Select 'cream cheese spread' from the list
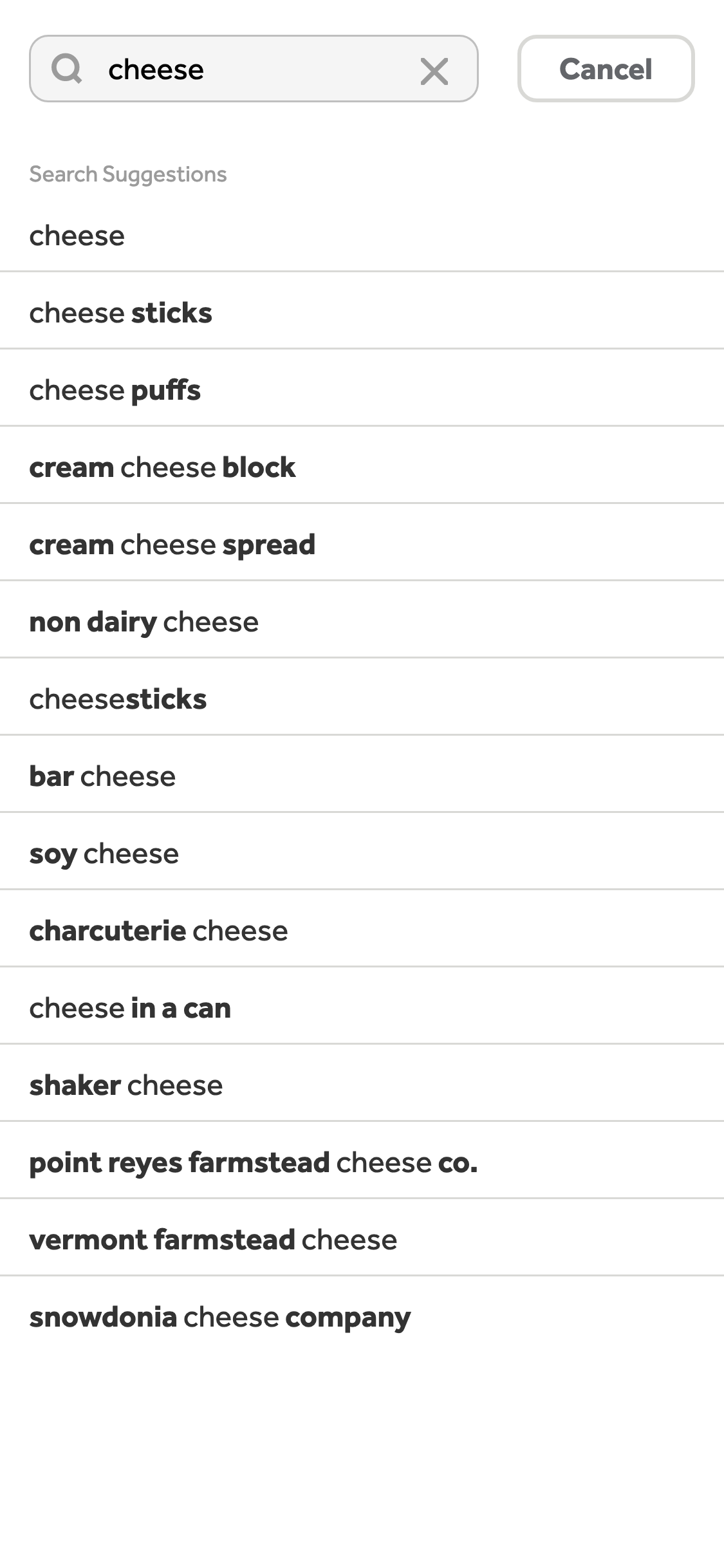The width and height of the screenshot is (724, 1568). (x=362, y=544)
